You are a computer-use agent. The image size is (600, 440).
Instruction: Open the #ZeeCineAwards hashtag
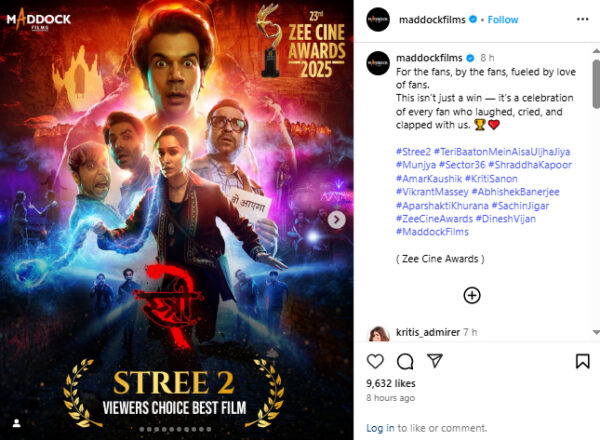[434, 219]
